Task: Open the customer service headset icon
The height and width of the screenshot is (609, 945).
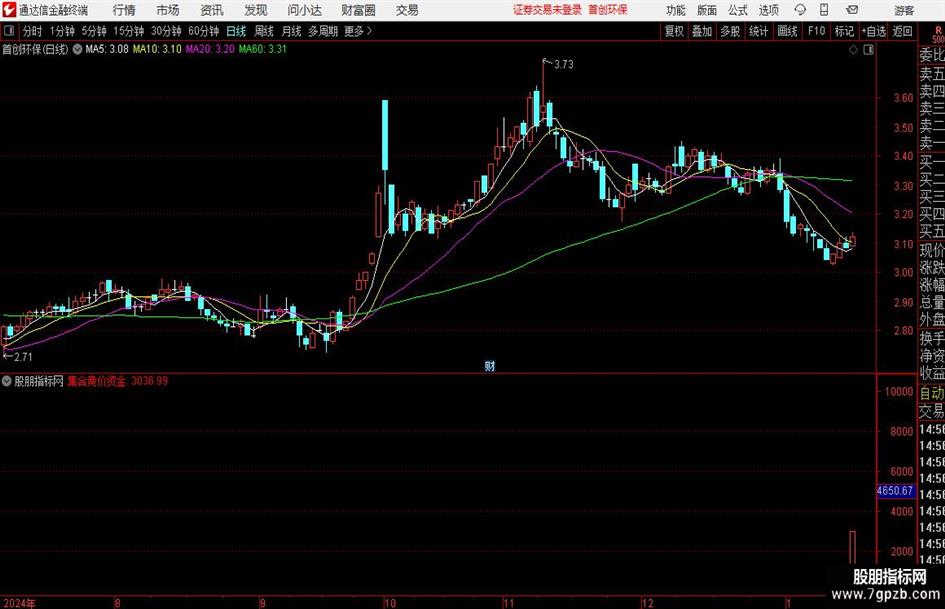Action: click(x=800, y=10)
